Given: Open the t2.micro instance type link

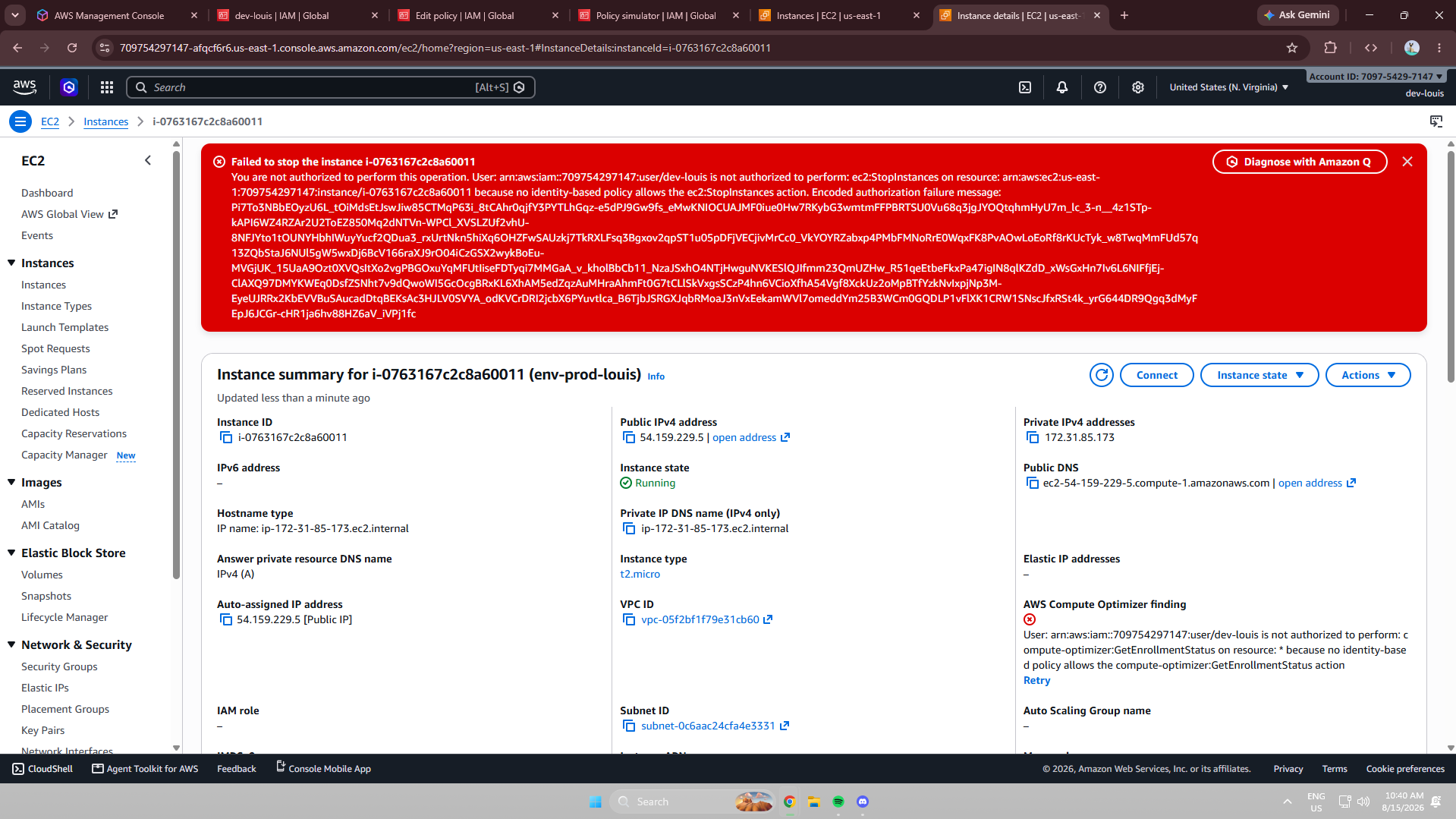Looking at the screenshot, I should pos(640,574).
